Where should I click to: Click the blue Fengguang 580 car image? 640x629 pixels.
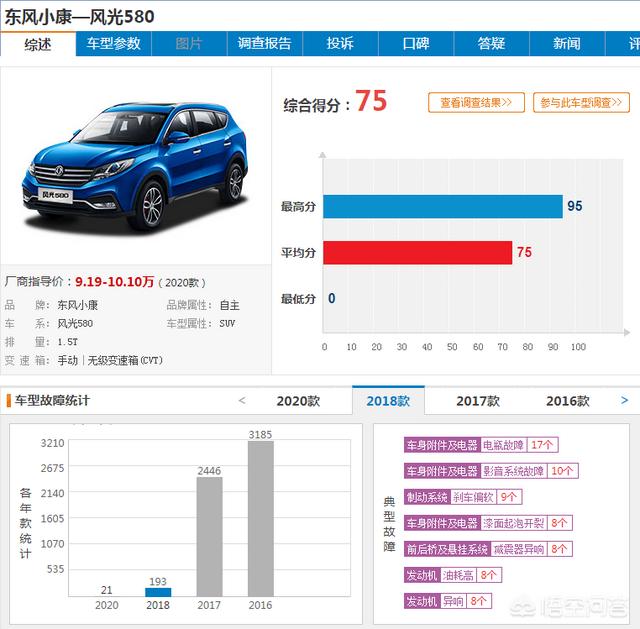tap(136, 167)
